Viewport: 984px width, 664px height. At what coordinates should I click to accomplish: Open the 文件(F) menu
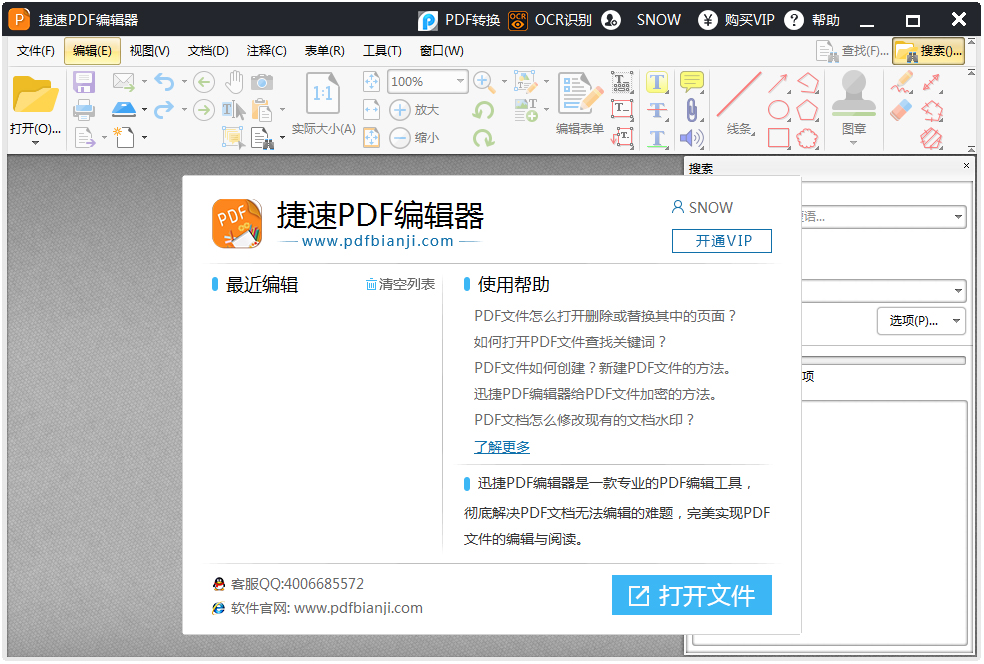(x=35, y=51)
